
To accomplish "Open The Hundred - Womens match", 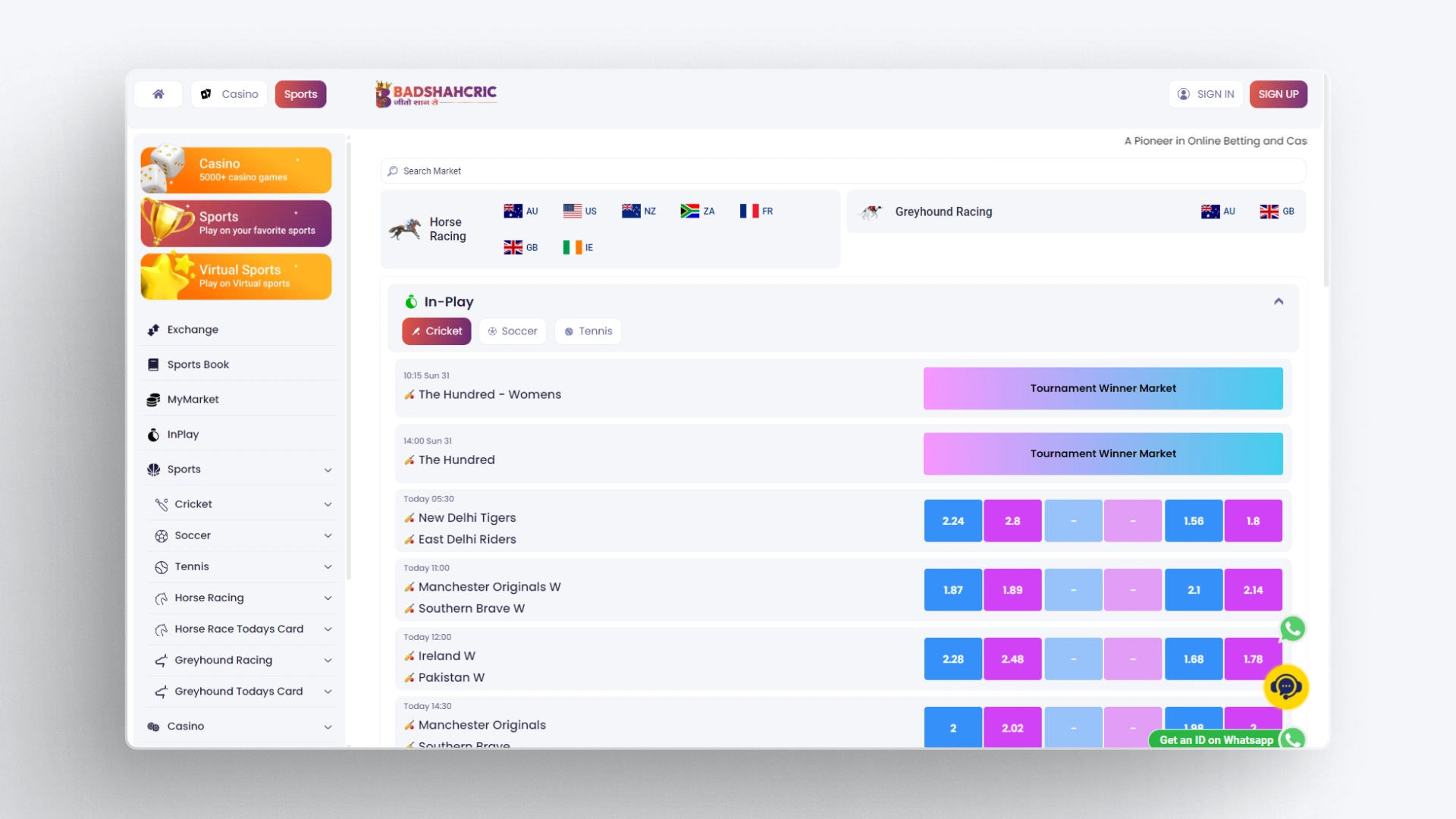I will coord(490,394).
